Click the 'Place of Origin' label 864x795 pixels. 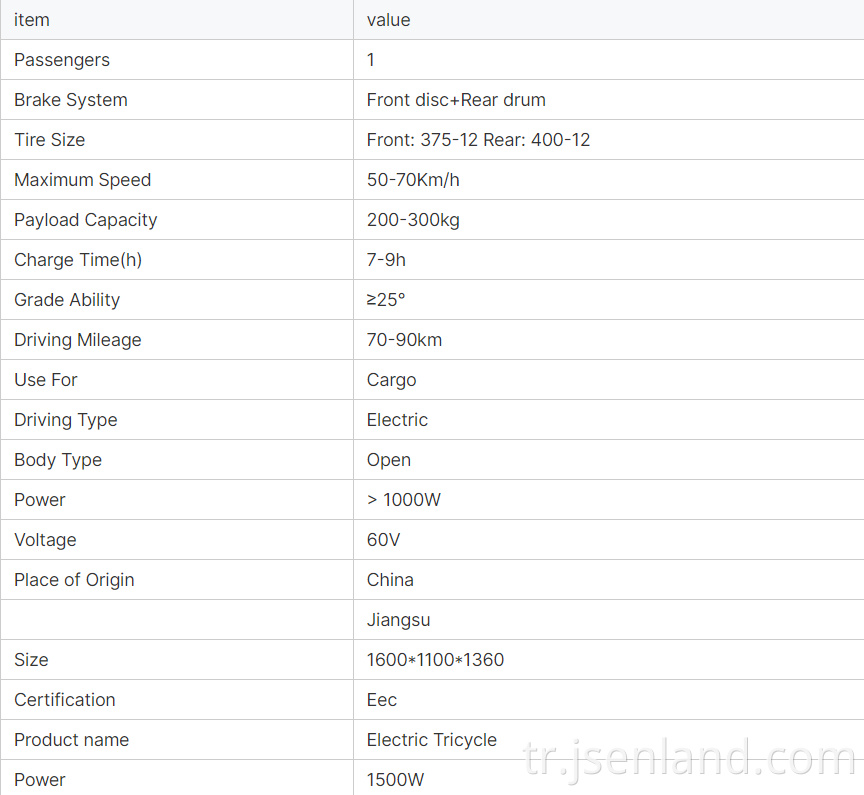click(x=74, y=580)
